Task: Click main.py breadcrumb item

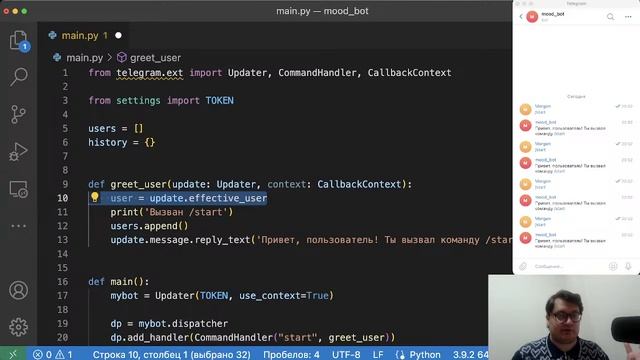Action: [x=84, y=58]
